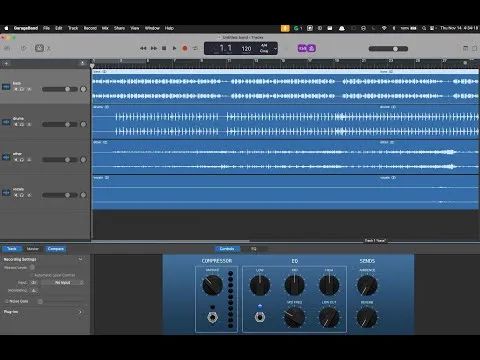Flip the Compressor on/off switch

(212, 317)
